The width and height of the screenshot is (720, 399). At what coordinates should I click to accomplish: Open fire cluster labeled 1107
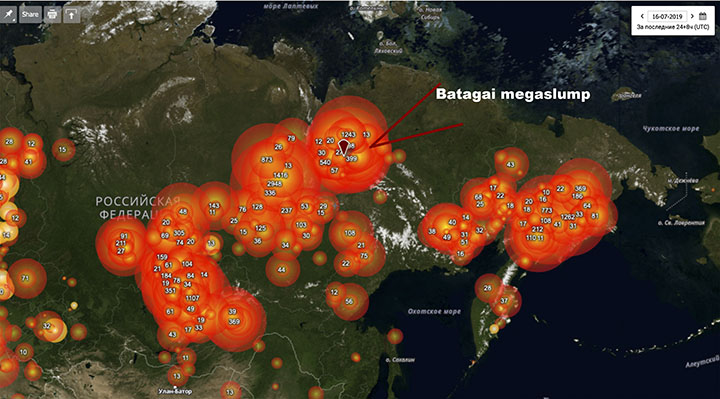click(192, 298)
